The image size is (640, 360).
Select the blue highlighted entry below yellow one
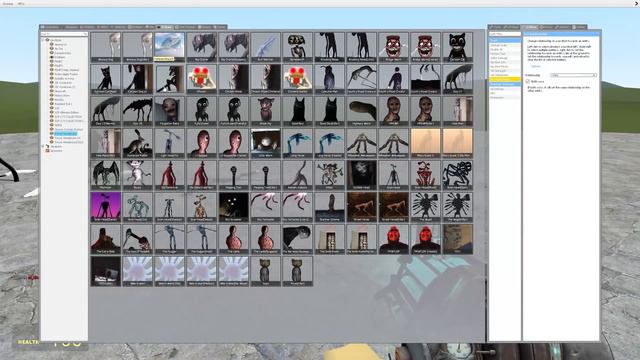click(x=505, y=84)
